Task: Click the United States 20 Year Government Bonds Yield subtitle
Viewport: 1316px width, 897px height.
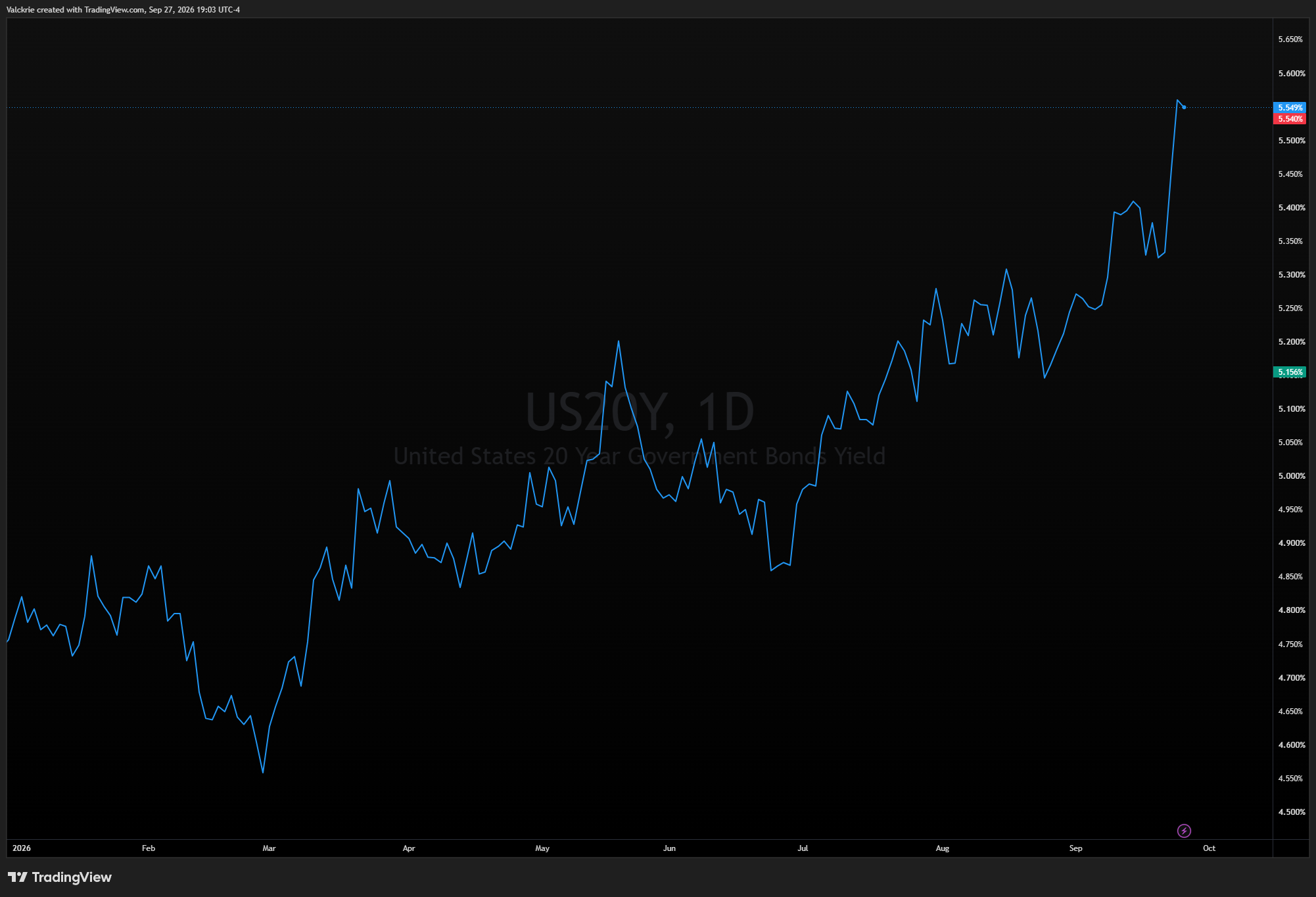Action: (640, 456)
